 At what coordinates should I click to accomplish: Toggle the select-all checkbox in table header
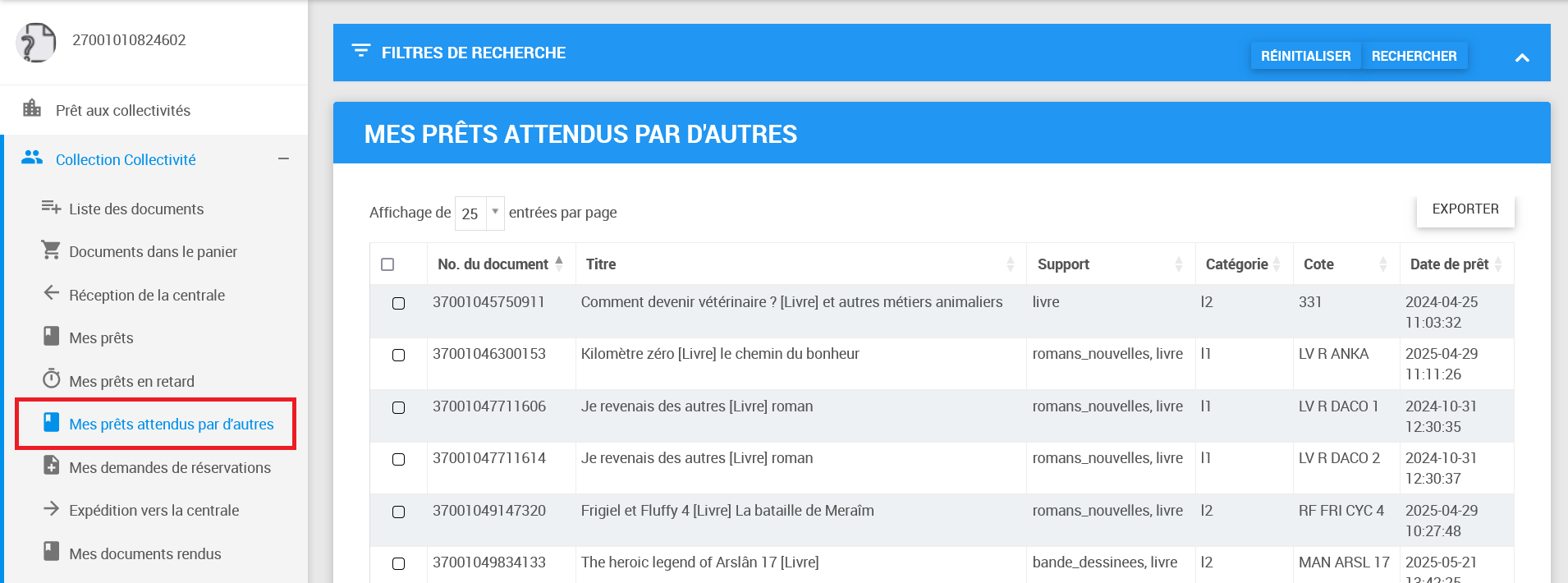(x=387, y=264)
